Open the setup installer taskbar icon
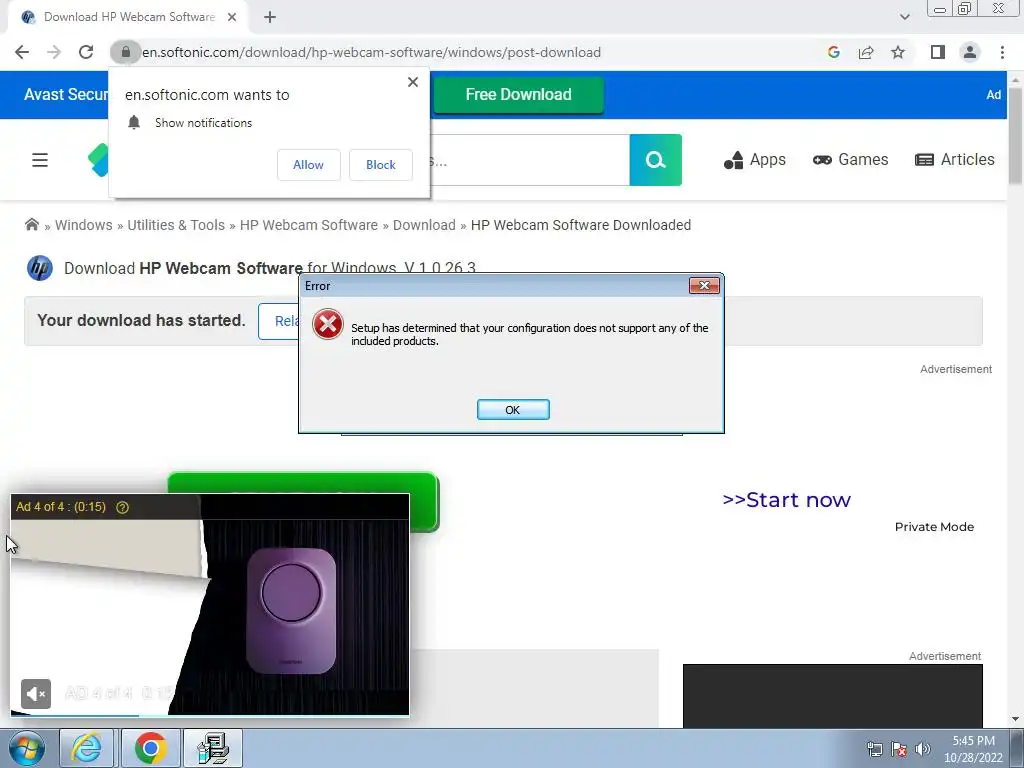This screenshot has height=768, width=1024. (213, 748)
